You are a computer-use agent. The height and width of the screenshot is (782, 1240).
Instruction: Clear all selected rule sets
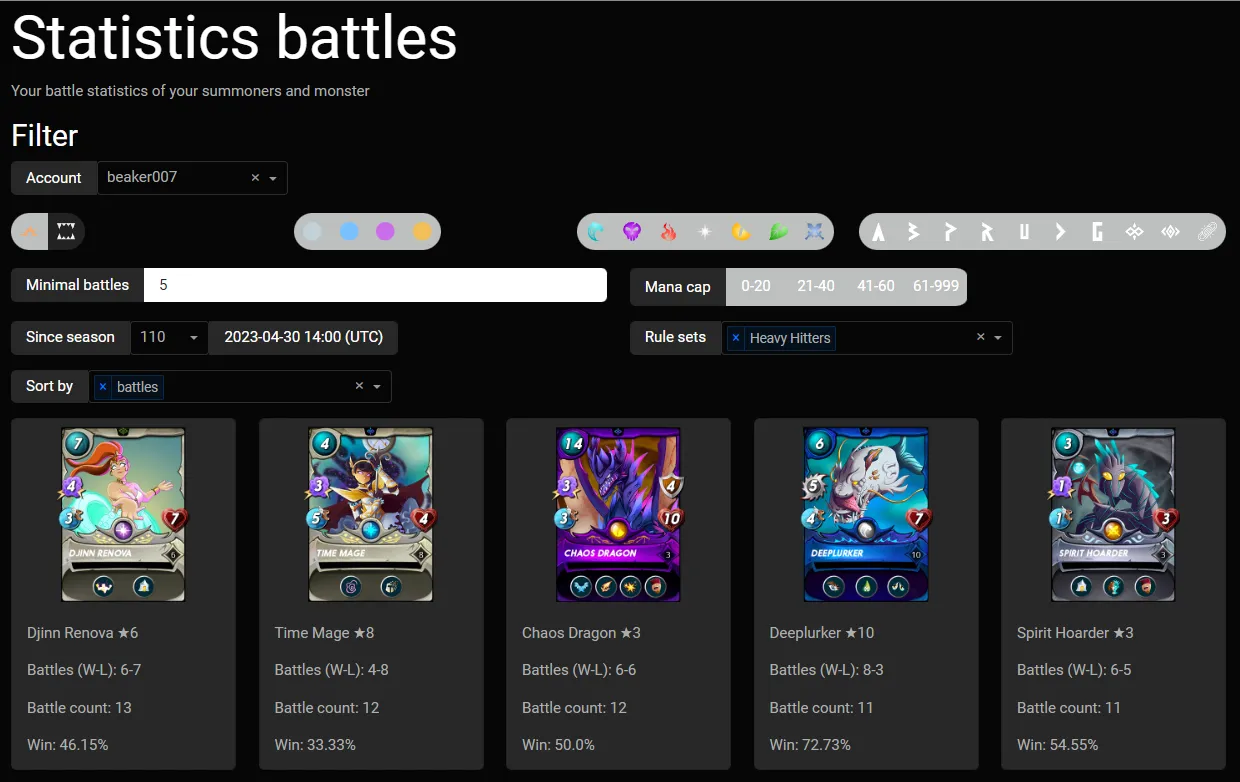[x=981, y=338]
